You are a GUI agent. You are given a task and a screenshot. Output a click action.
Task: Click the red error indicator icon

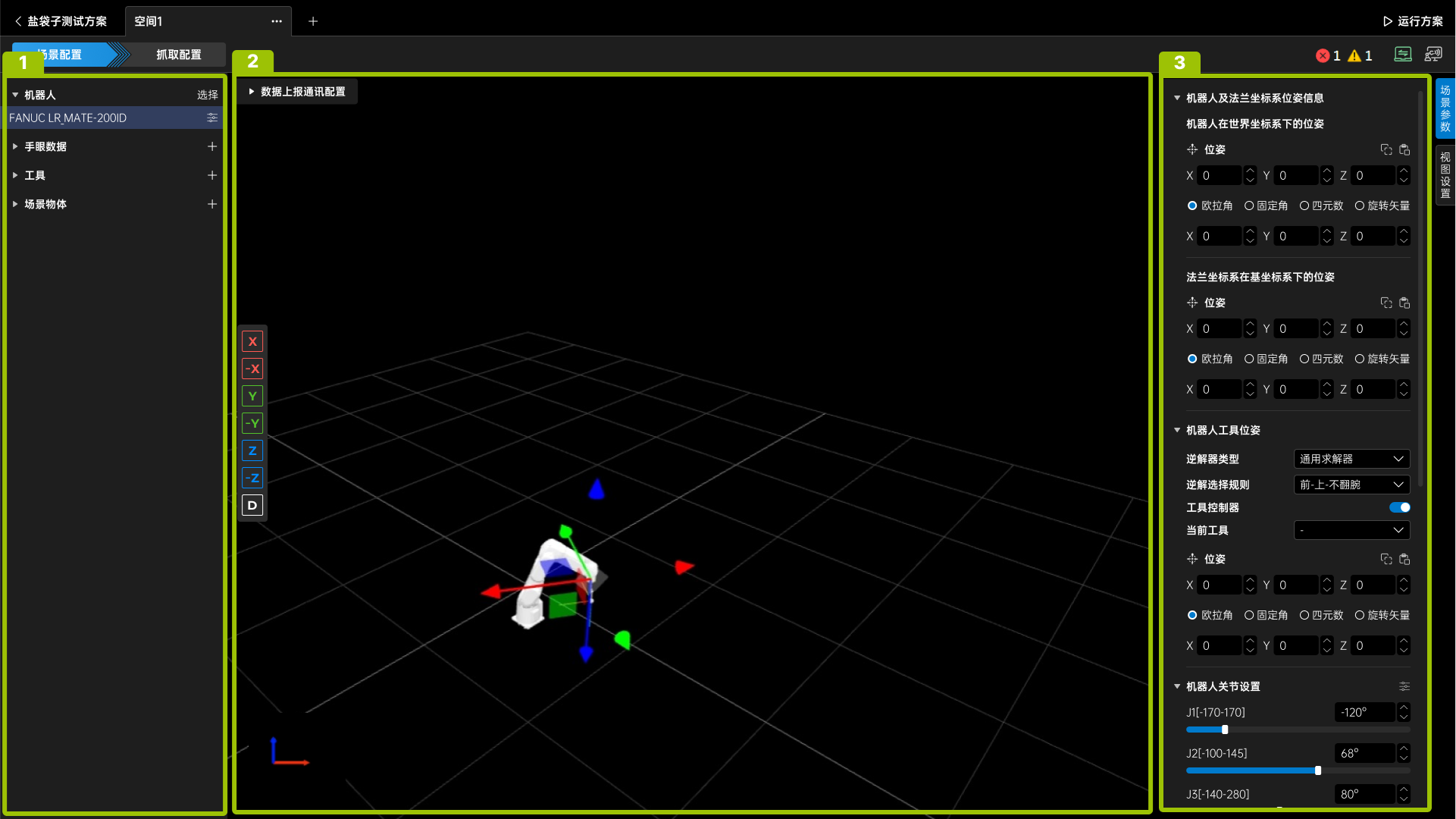coord(1323,55)
